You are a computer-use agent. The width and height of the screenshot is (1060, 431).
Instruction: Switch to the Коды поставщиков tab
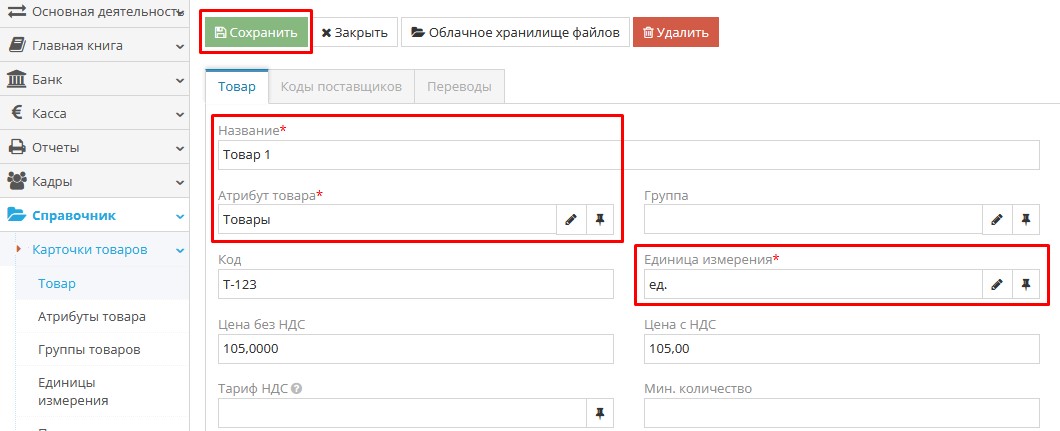tap(341, 87)
